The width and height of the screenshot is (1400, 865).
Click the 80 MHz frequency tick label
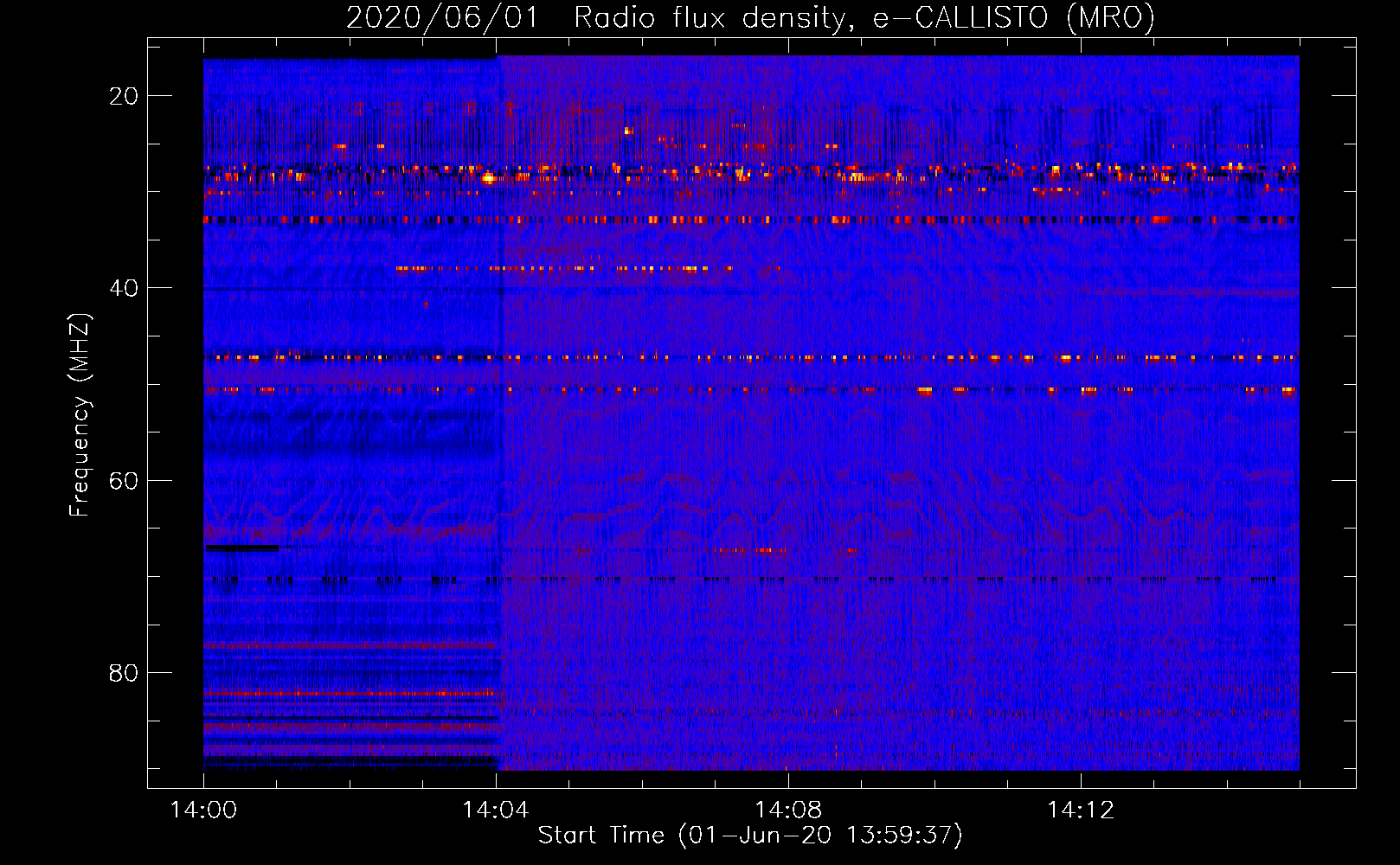click(x=124, y=673)
